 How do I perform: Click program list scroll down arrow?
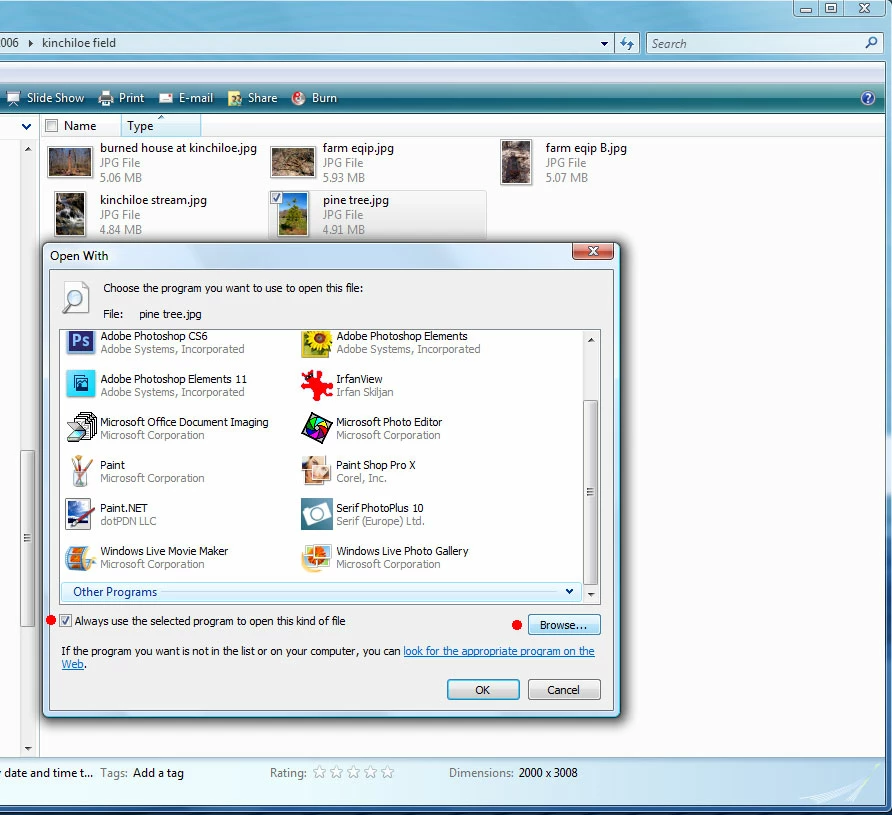(591, 594)
